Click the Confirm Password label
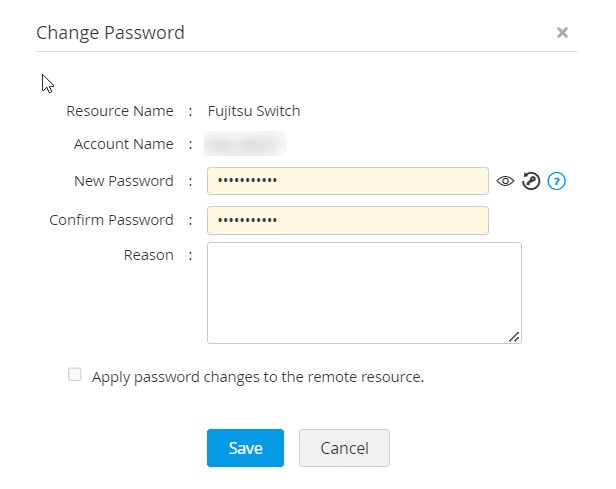The height and width of the screenshot is (489, 616). click(x=111, y=220)
